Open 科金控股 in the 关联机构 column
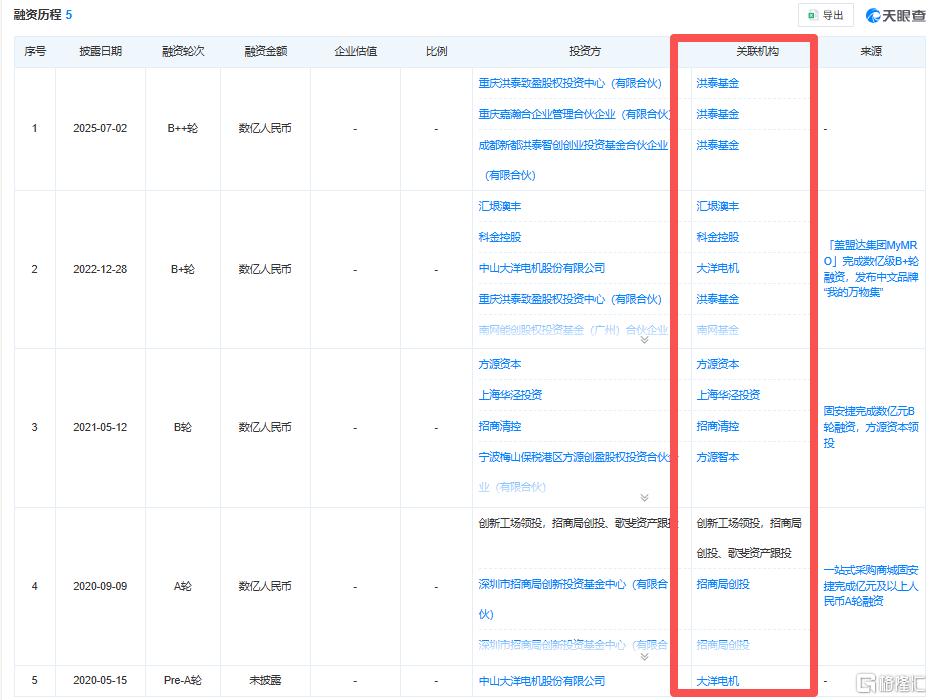The image size is (932, 700). (717, 237)
